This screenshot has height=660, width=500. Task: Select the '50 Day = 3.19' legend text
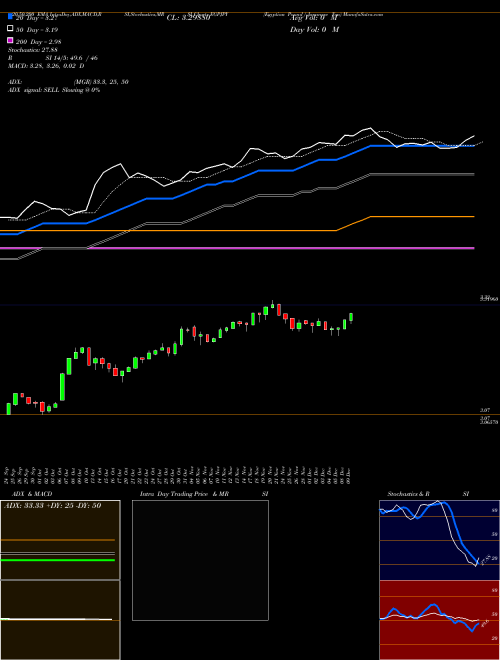pos(37,30)
